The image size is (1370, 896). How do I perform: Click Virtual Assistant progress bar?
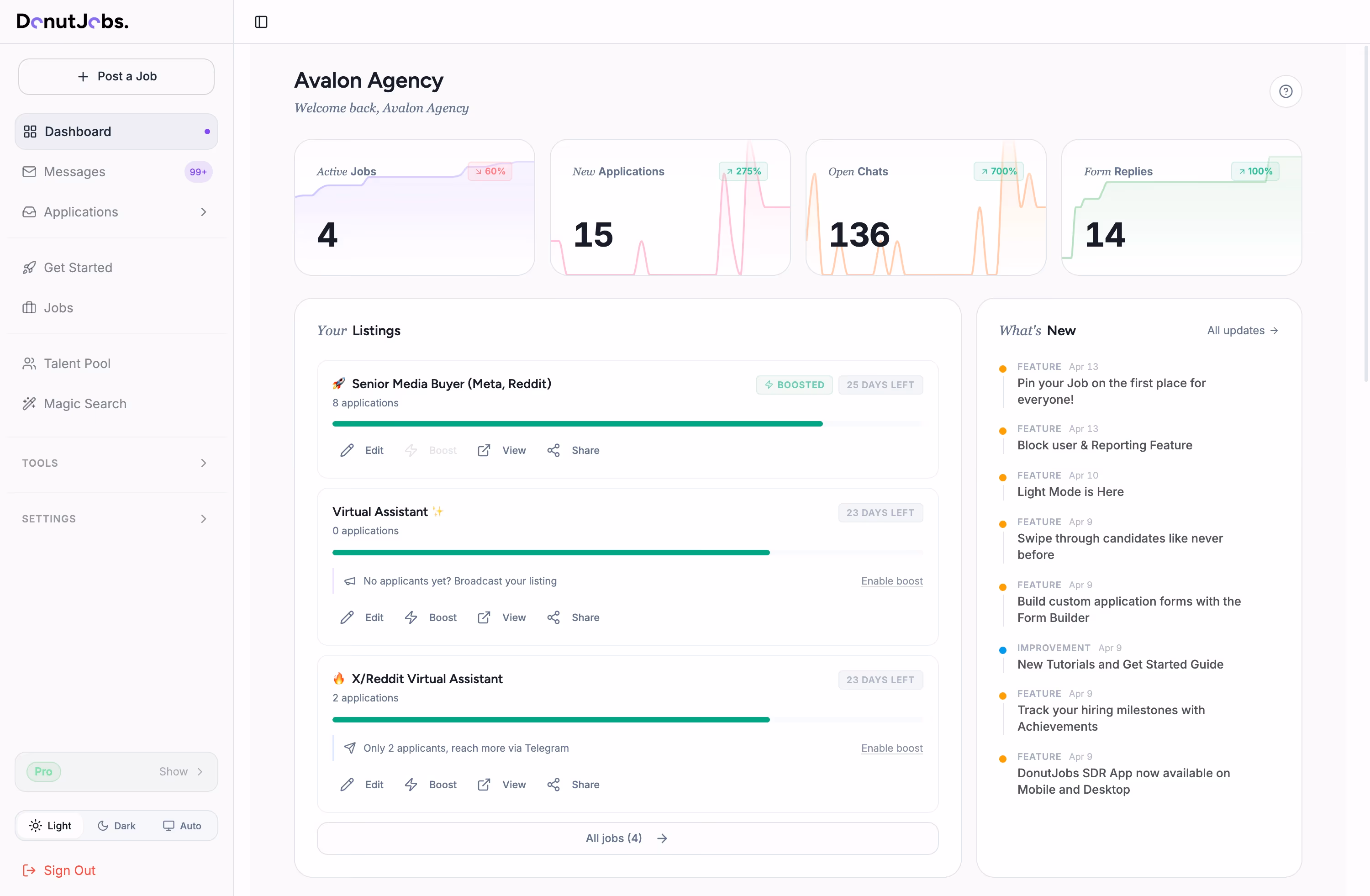tap(627, 553)
